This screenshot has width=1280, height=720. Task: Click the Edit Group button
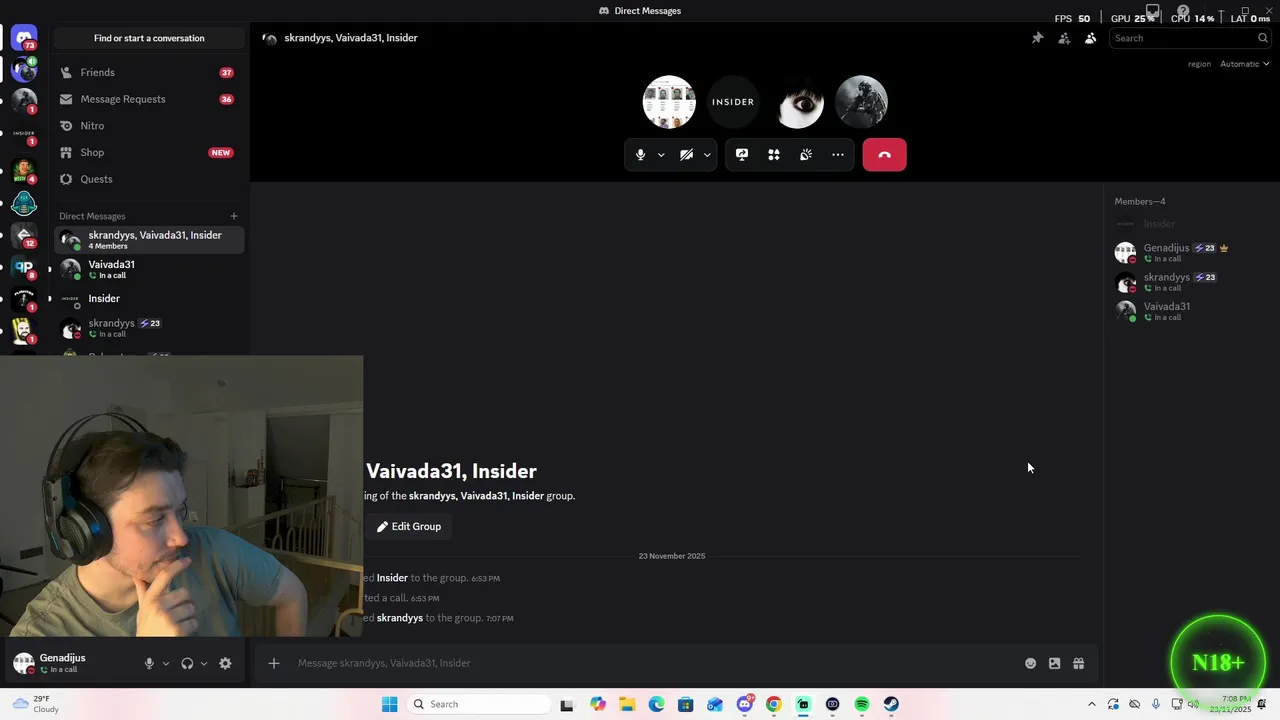(409, 527)
